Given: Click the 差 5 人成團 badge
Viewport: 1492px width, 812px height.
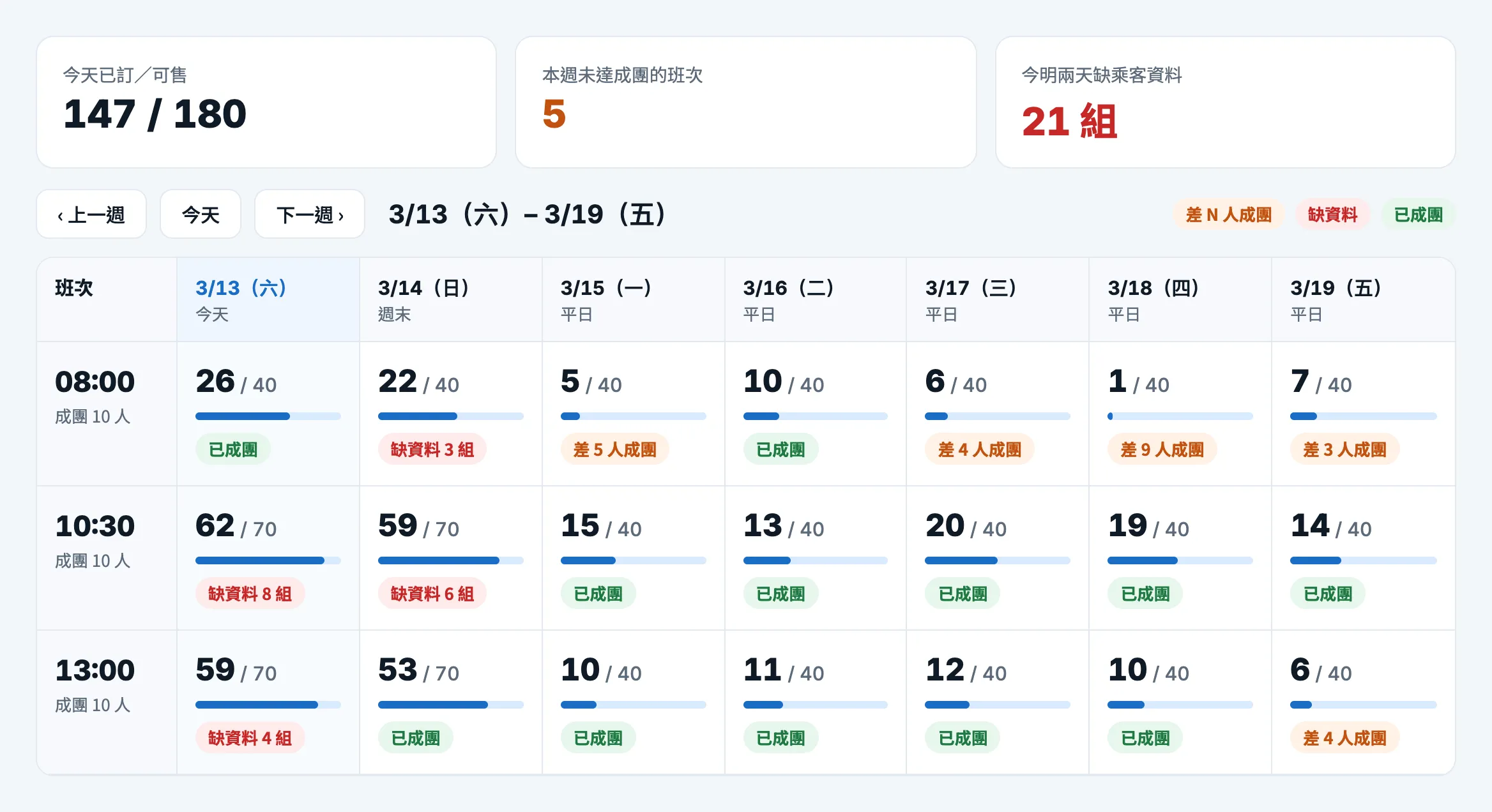Looking at the screenshot, I should (x=615, y=449).
